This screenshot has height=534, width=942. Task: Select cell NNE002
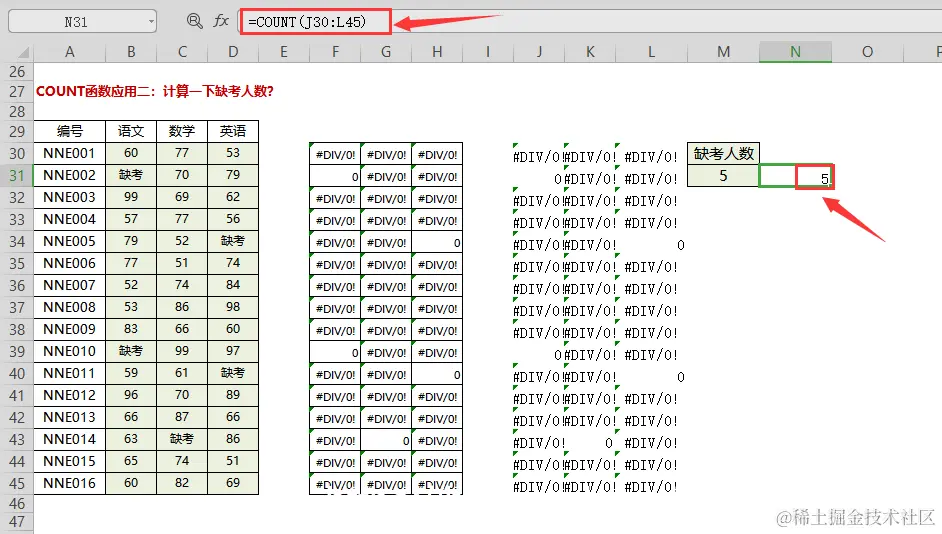(x=70, y=175)
